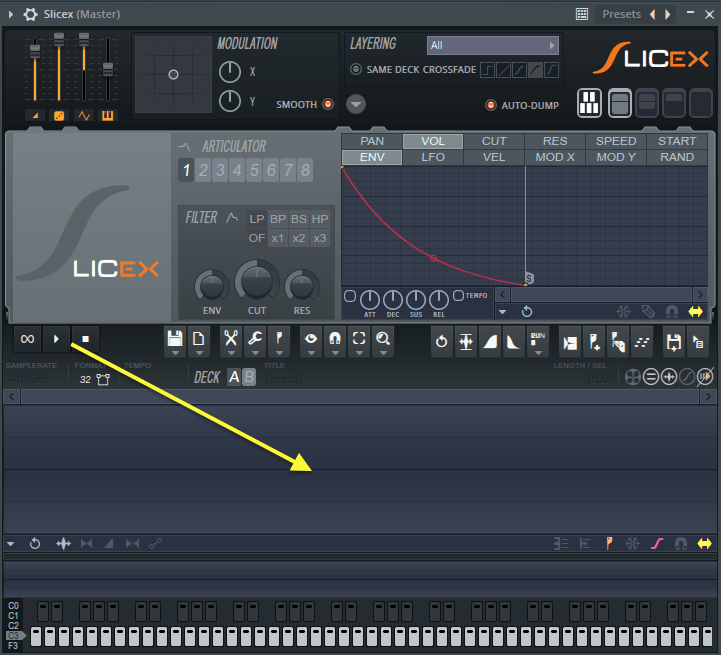The width and height of the screenshot is (721, 655).
Task: Expand the round down-arrow button below modulation
Action: pos(356,104)
